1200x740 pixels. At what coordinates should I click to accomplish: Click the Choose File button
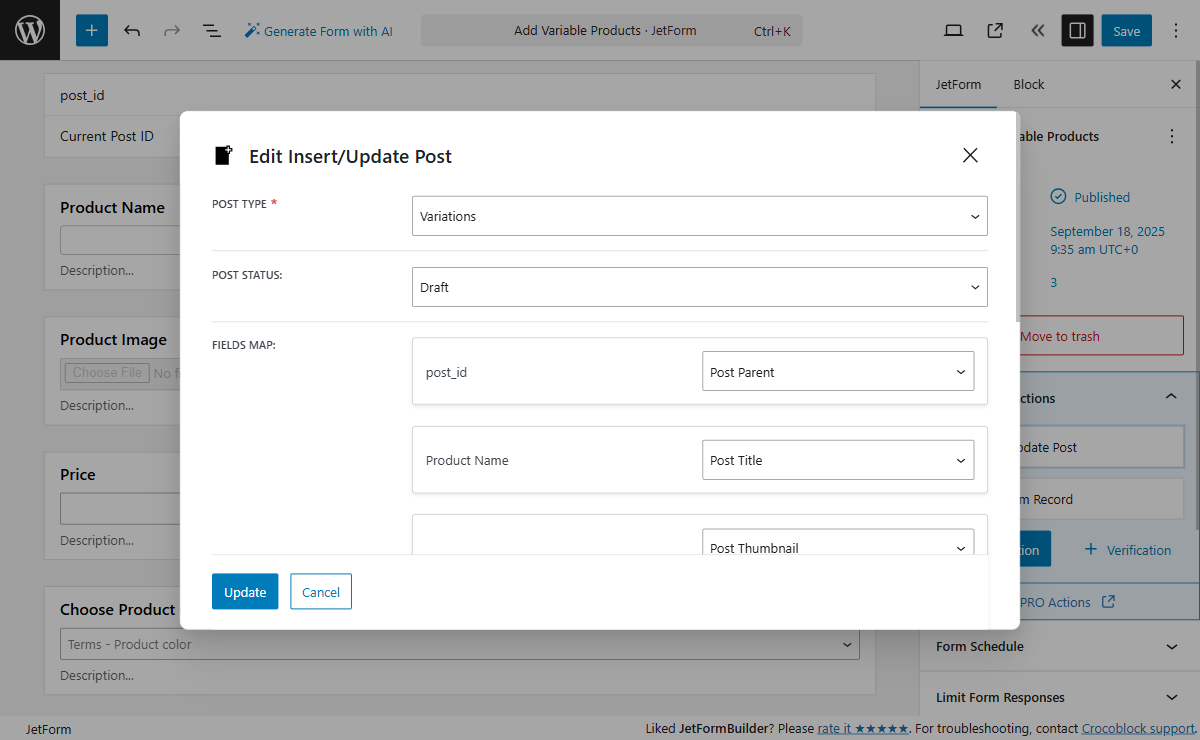[x=107, y=372]
